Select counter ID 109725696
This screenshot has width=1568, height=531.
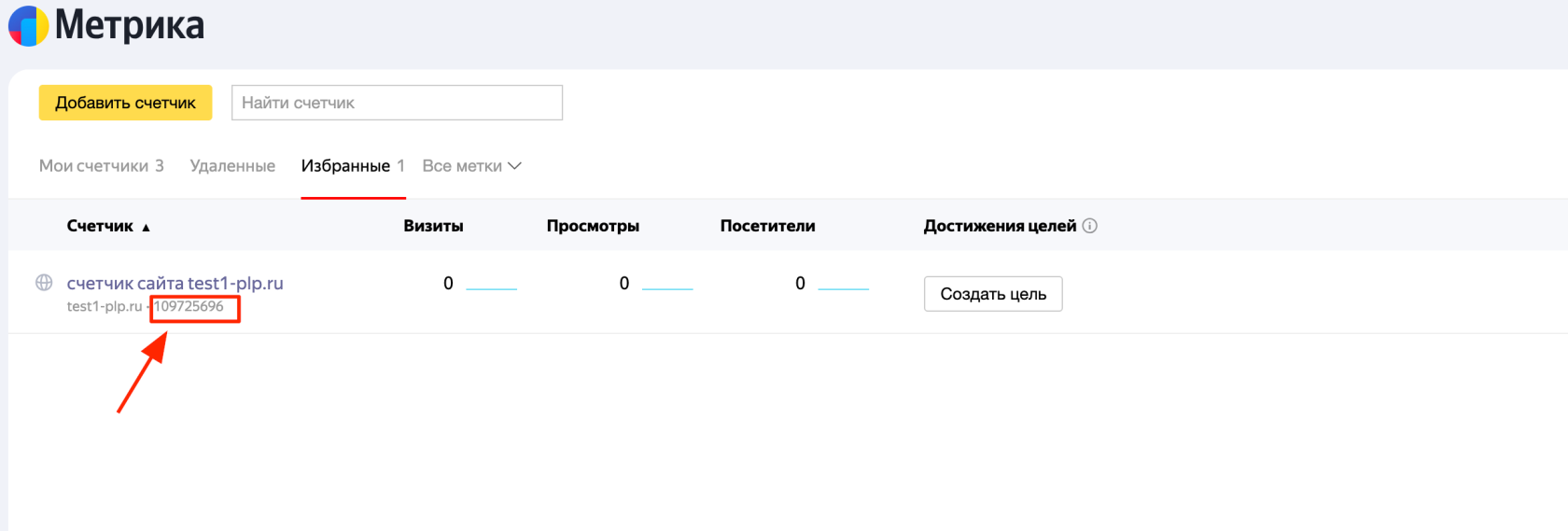(189, 306)
